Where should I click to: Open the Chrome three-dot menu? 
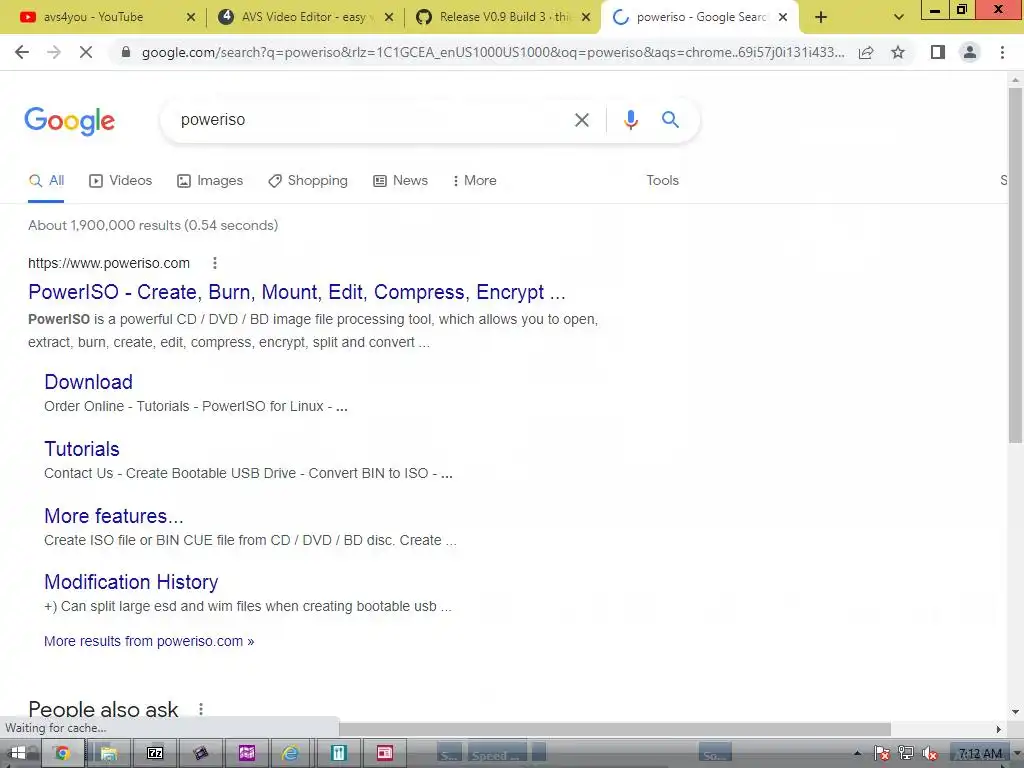pos(1002,52)
